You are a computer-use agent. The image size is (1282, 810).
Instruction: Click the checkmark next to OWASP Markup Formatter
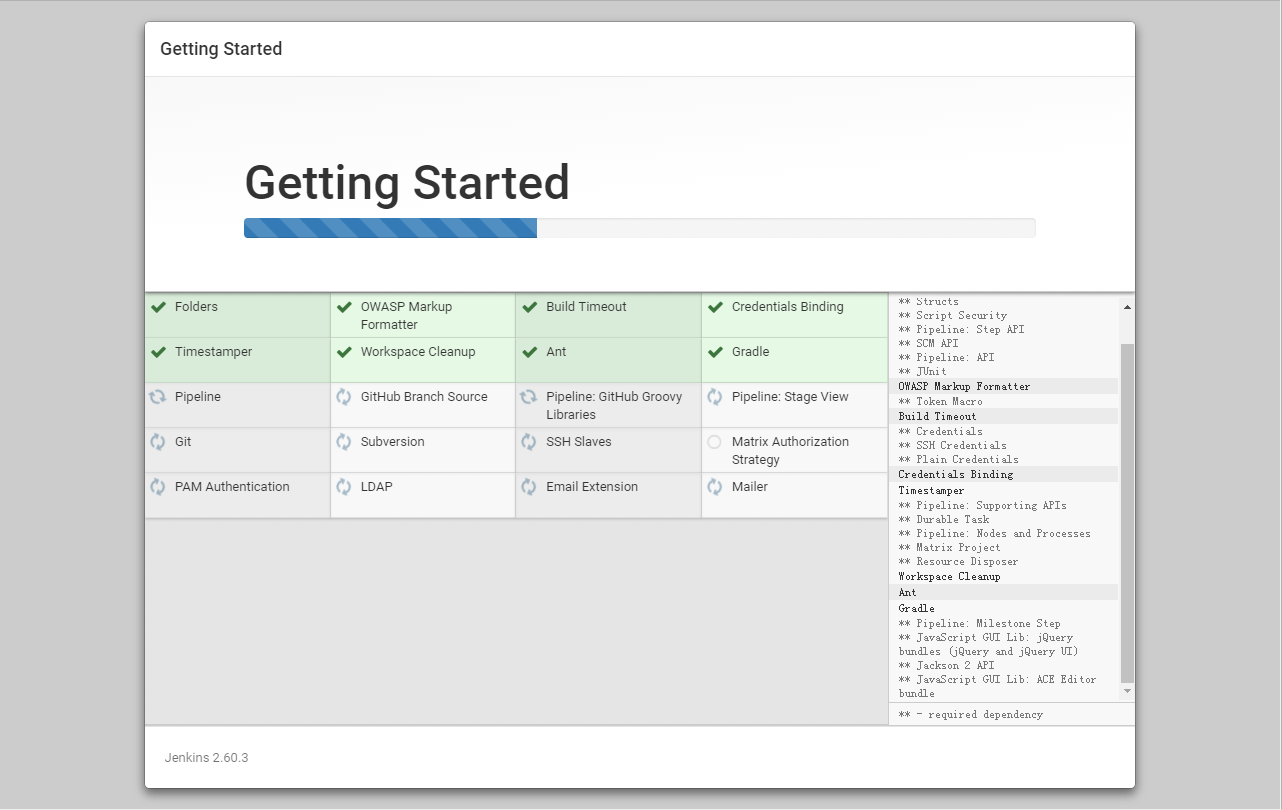click(x=344, y=307)
